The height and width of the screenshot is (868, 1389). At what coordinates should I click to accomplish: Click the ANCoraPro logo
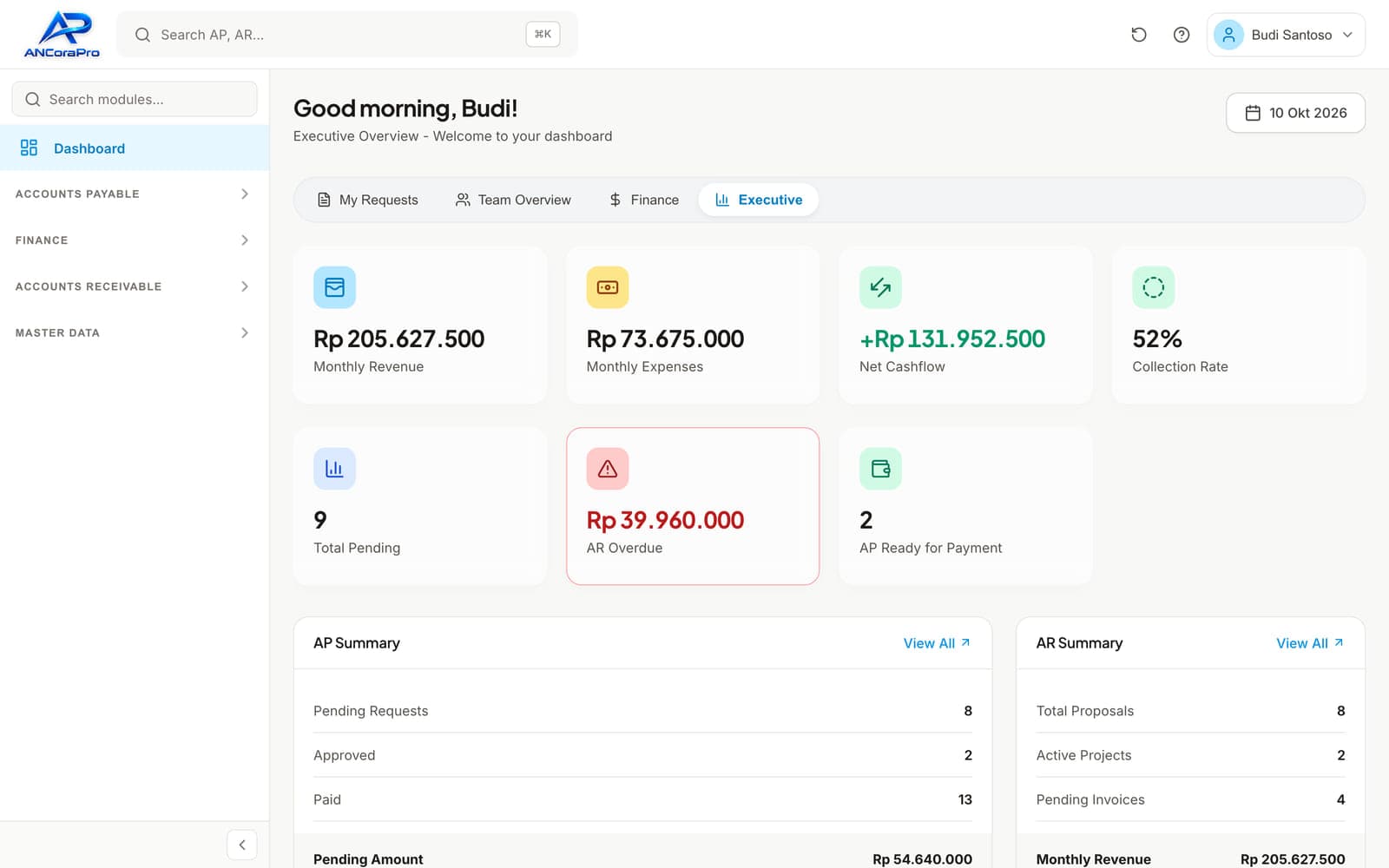click(x=62, y=35)
